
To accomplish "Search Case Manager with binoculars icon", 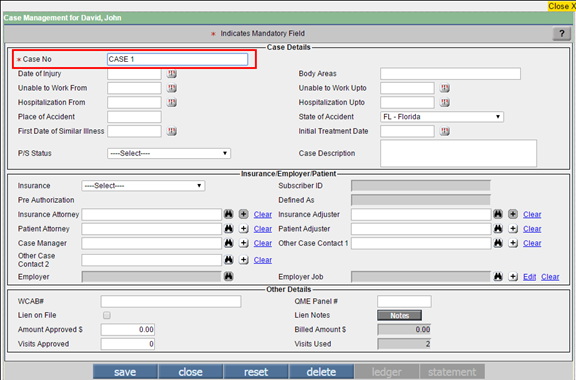I will [x=228, y=243].
